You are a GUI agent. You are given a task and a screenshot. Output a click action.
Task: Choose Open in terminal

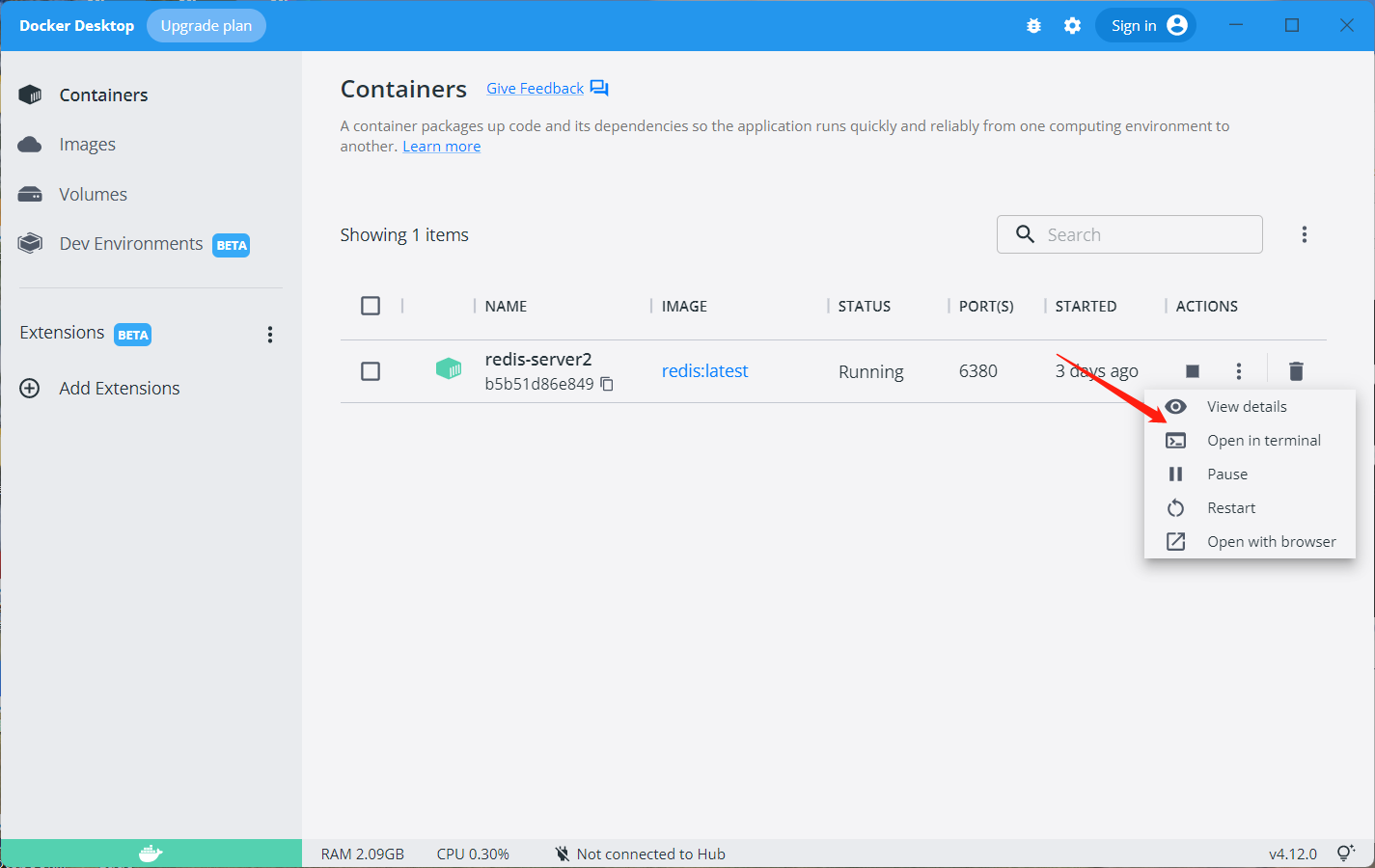[x=1250, y=440]
